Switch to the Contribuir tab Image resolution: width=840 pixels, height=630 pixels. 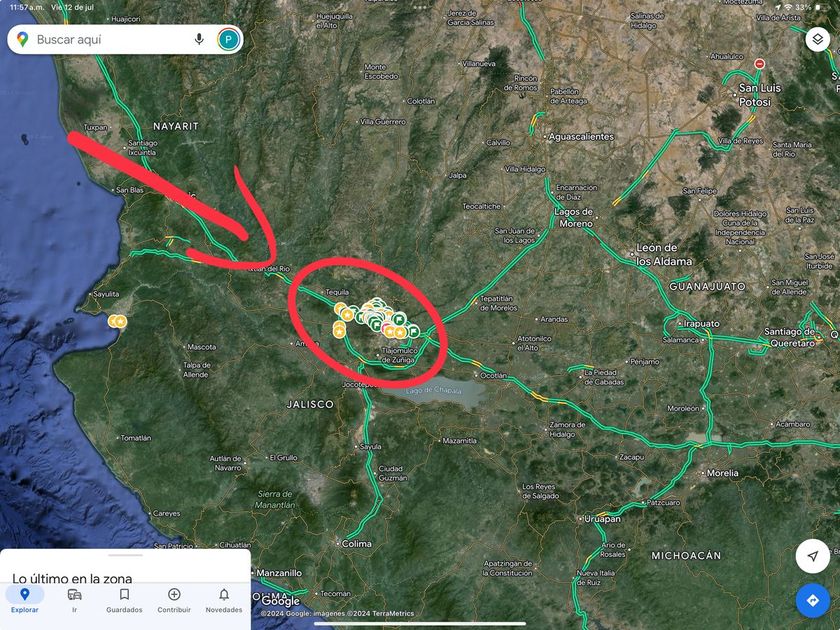(174, 600)
